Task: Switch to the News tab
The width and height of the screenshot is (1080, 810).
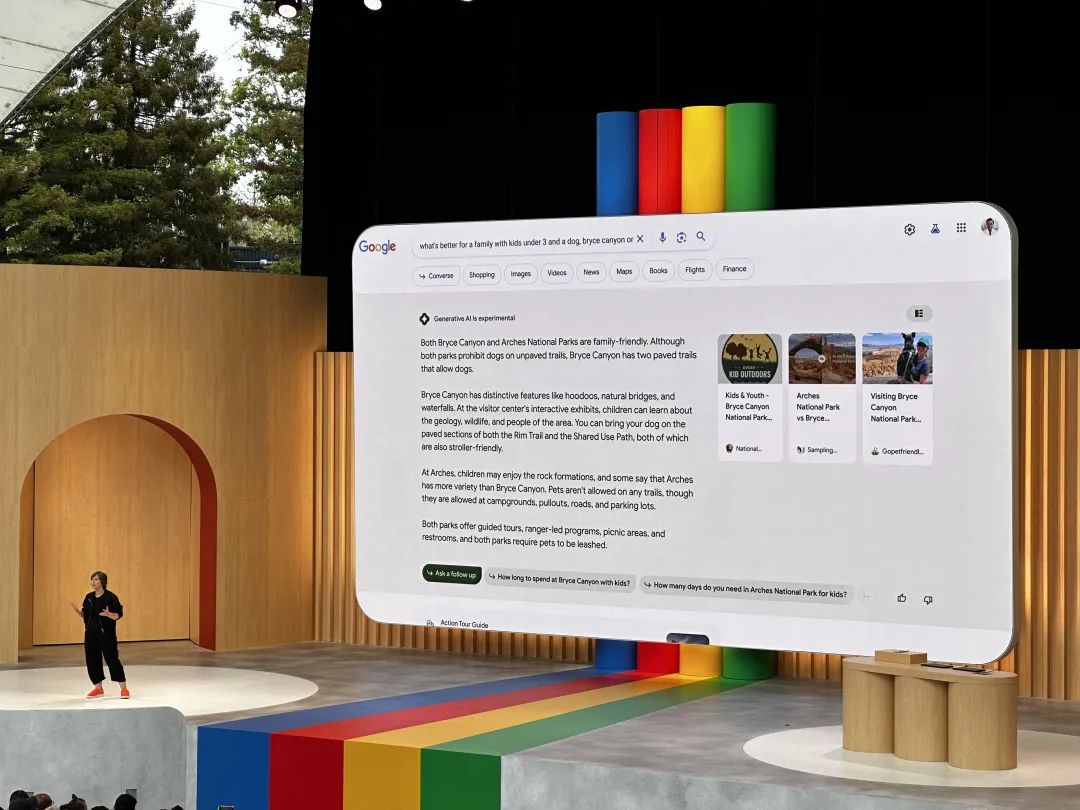Action: click(x=591, y=272)
